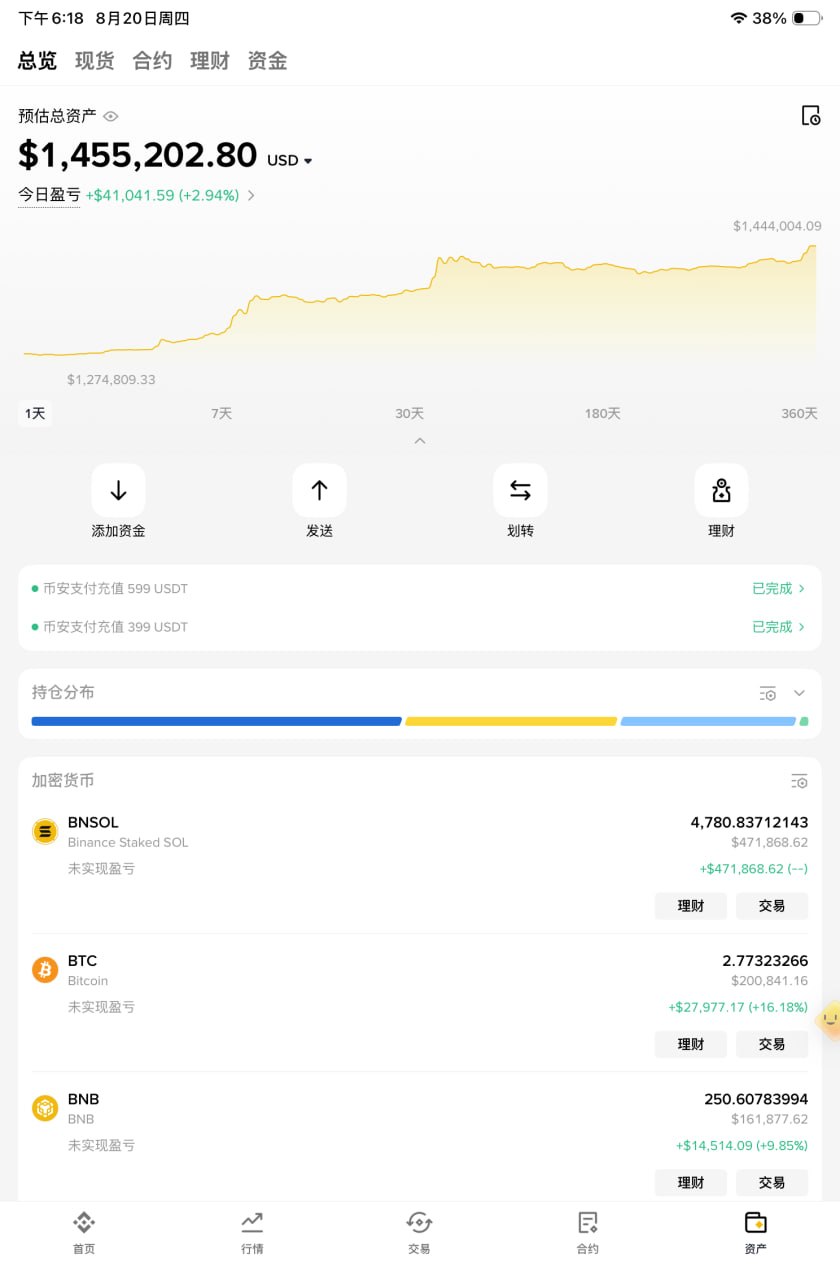Viewport: 840px width, 1280px height.
Task: Switch to the 总览 tab
Action: 37,61
